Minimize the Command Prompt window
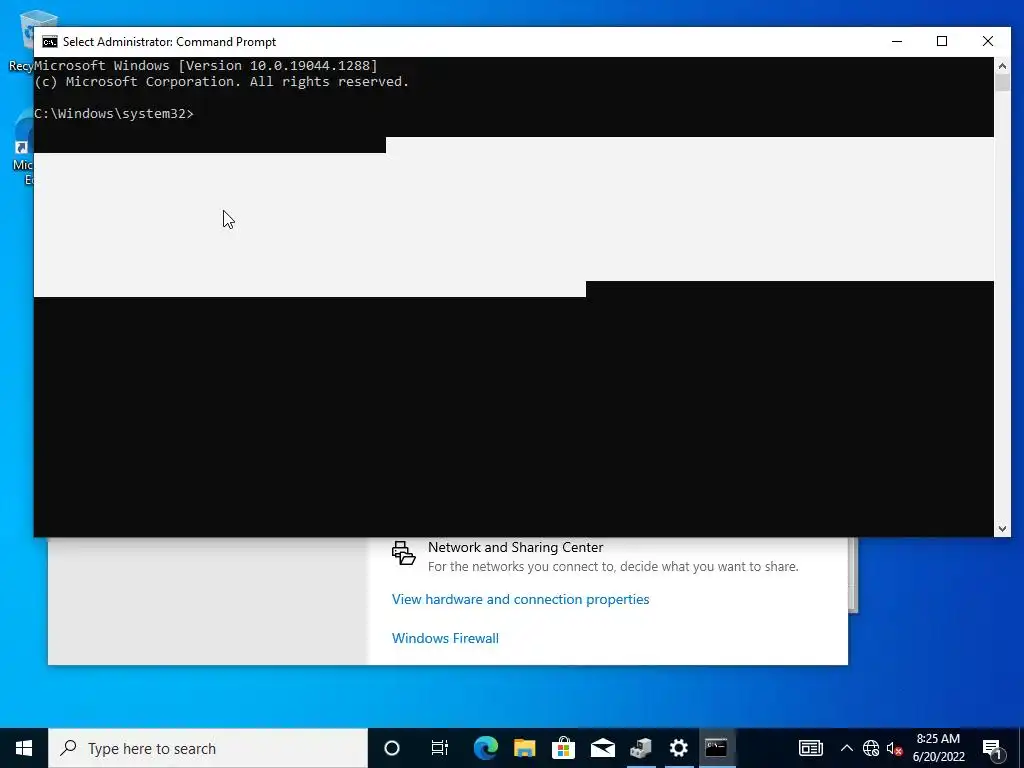The width and height of the screenshot is (1024, 768). click(x=897, y=42)
